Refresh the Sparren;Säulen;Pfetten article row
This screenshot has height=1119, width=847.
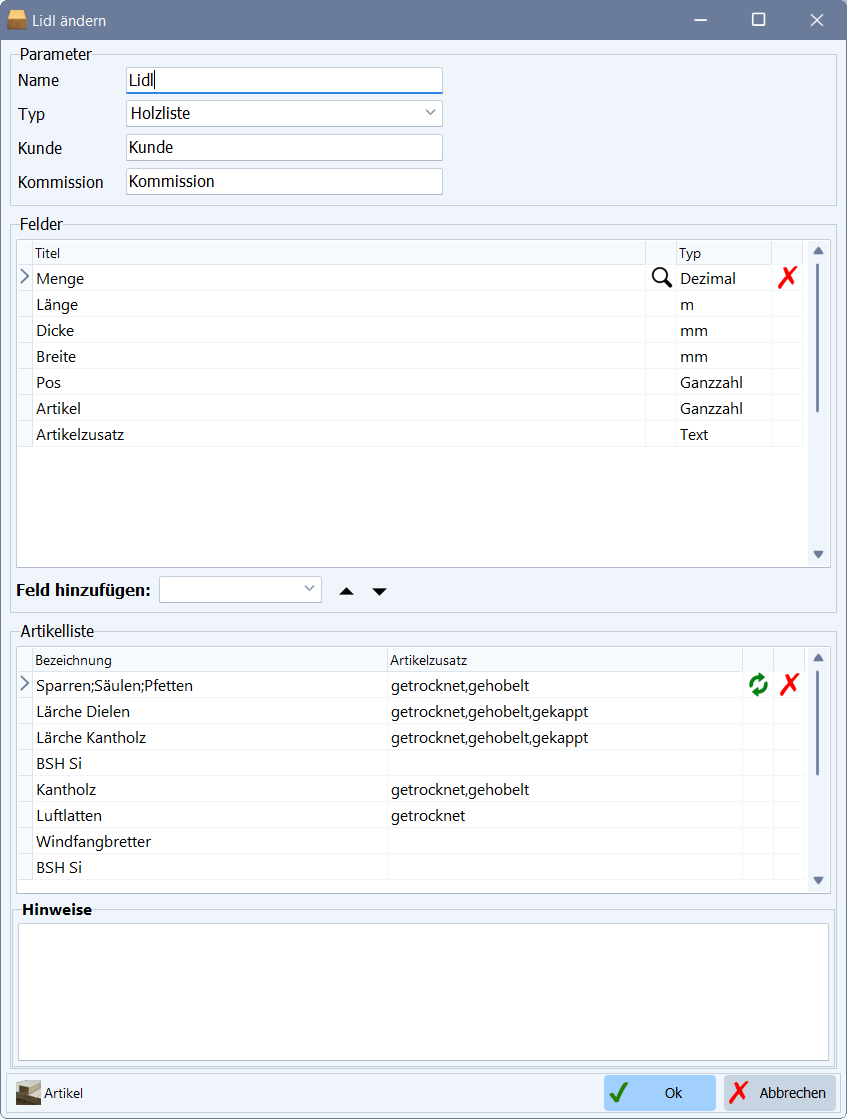[x=758, y=684]
